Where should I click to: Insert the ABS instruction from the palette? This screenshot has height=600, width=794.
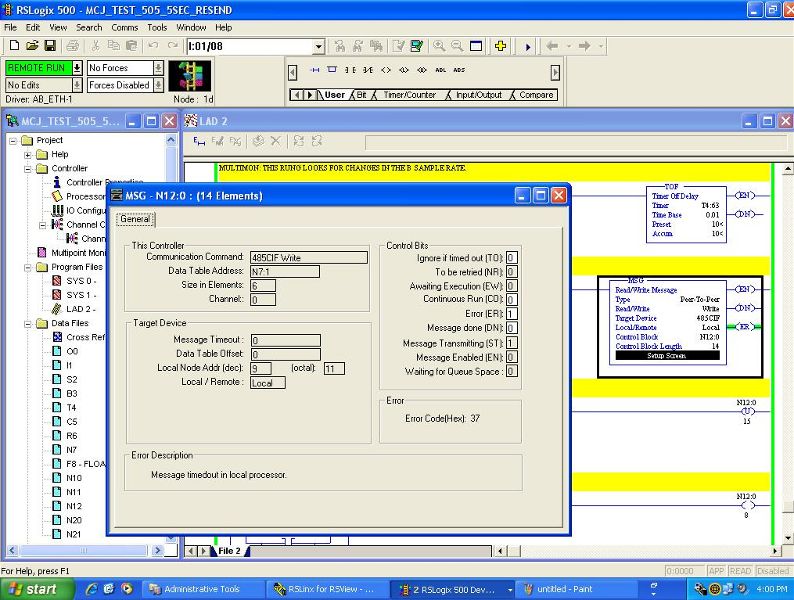[x=459, y=70]
